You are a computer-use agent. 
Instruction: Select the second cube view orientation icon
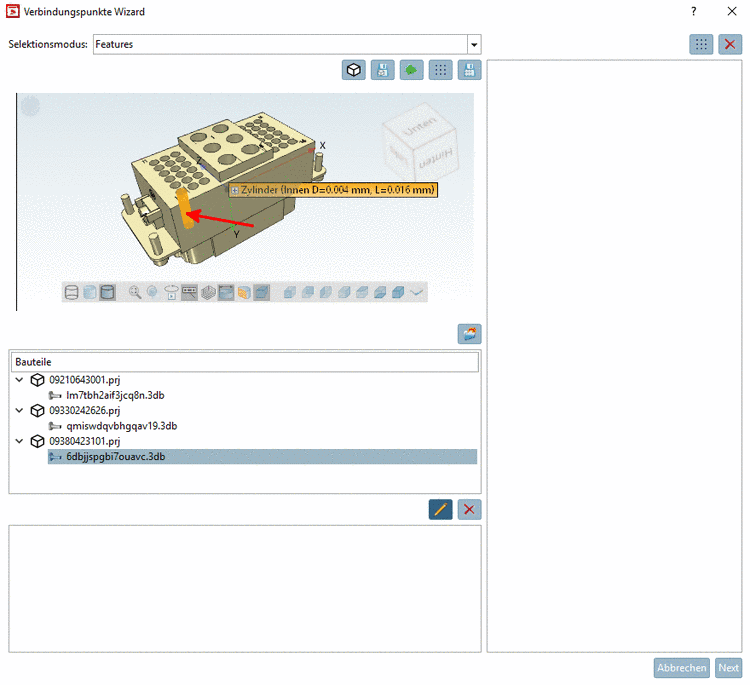coord(308,292)
